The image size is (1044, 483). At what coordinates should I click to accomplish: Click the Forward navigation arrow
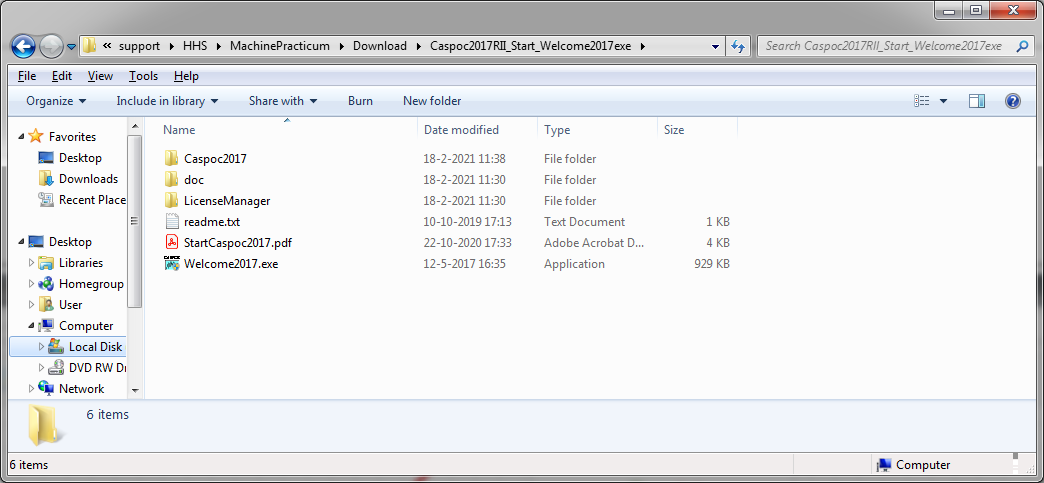[51, 46]
